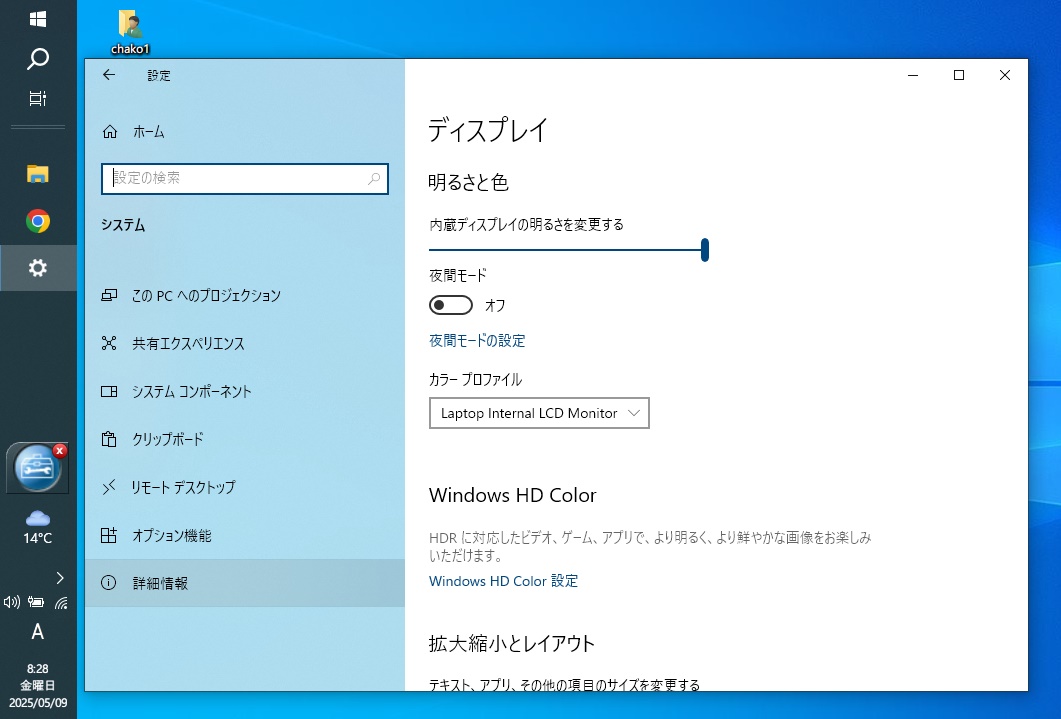Toggle the 夜間モード night light switch
Screen dimensions: 1061x719
coord(451,305)
